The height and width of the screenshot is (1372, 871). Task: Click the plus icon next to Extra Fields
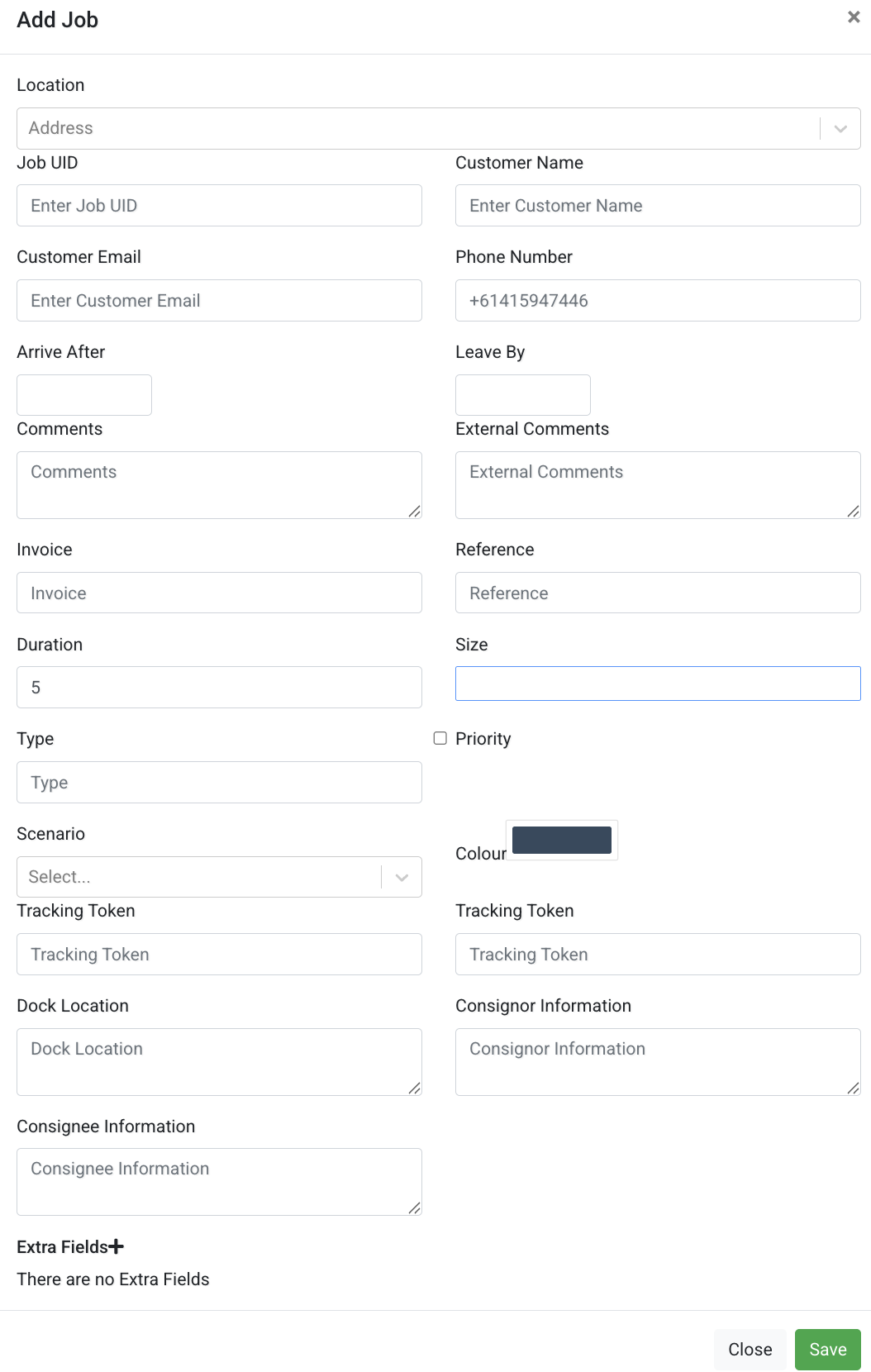point(117,1246)
